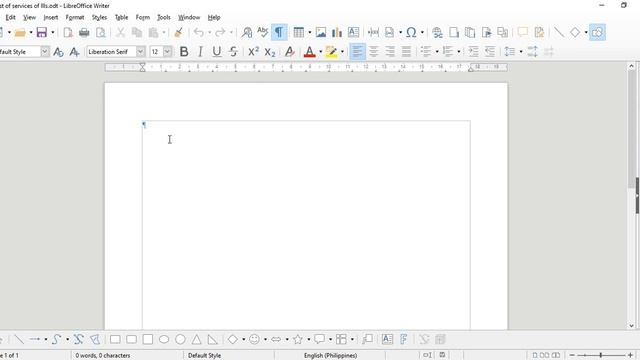
Task: Open Find and Replace
Action: [x=247, y=32]
